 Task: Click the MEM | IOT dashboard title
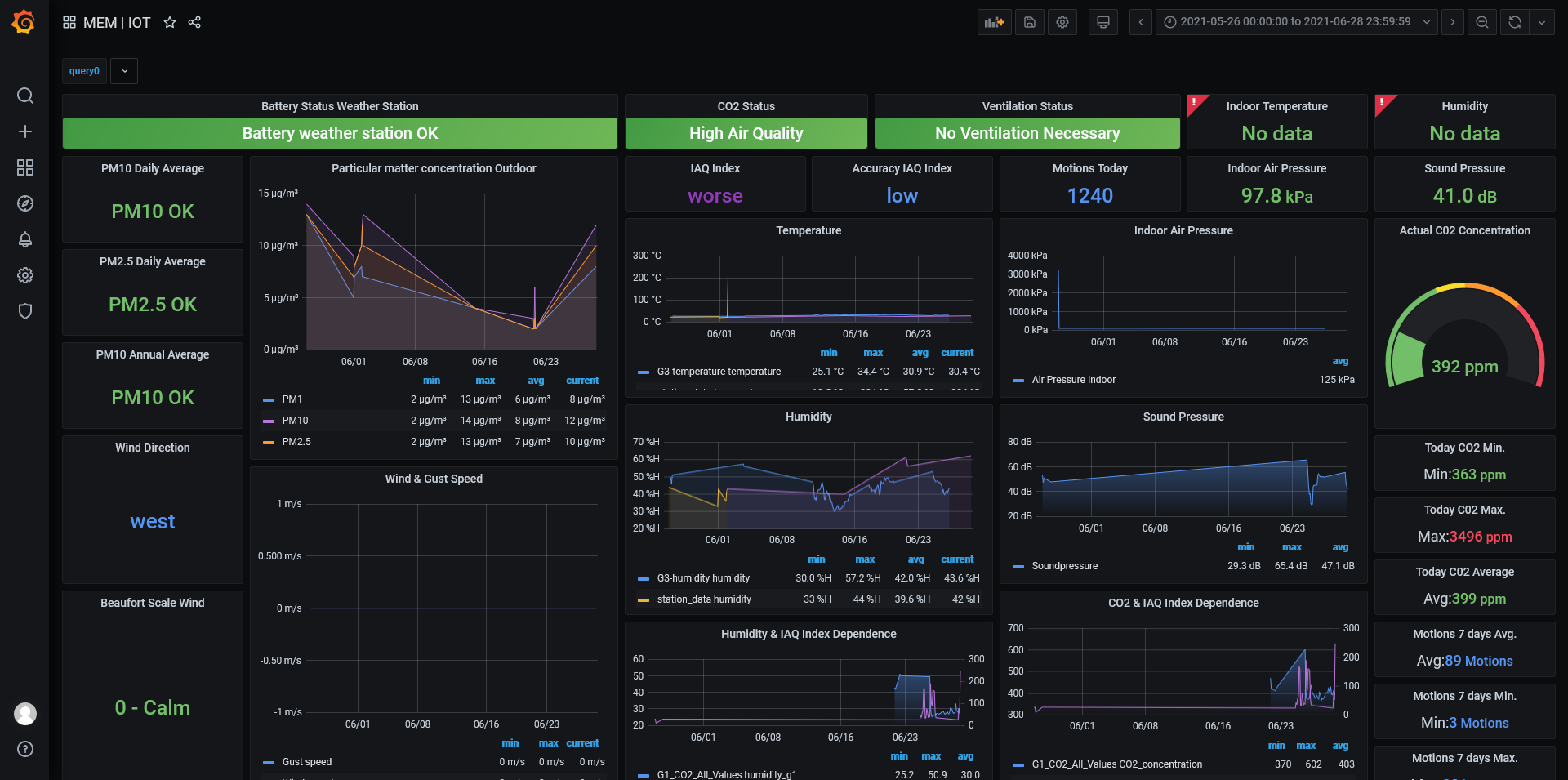tap(117, 23)
